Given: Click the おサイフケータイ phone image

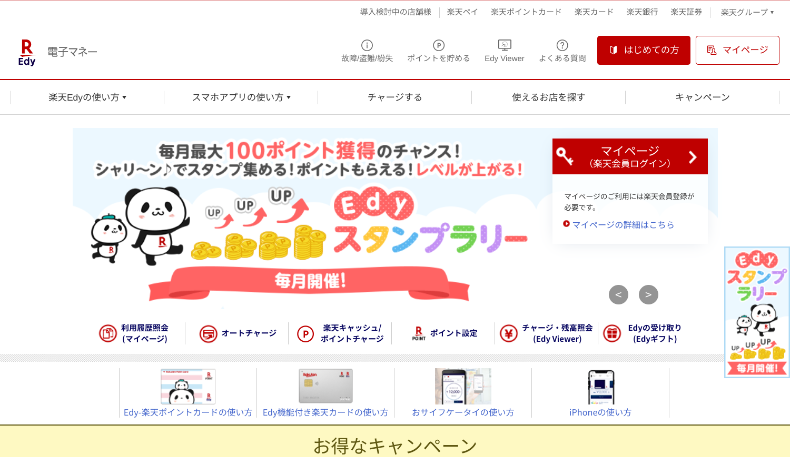Looking at the screenshot, I should [x=463, y=386].
